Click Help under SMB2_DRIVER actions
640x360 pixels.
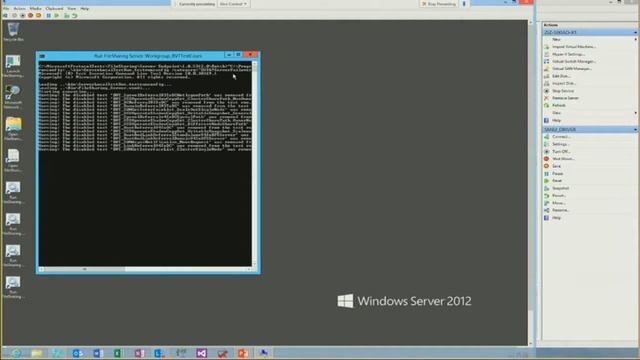click(x=556, y=218)
